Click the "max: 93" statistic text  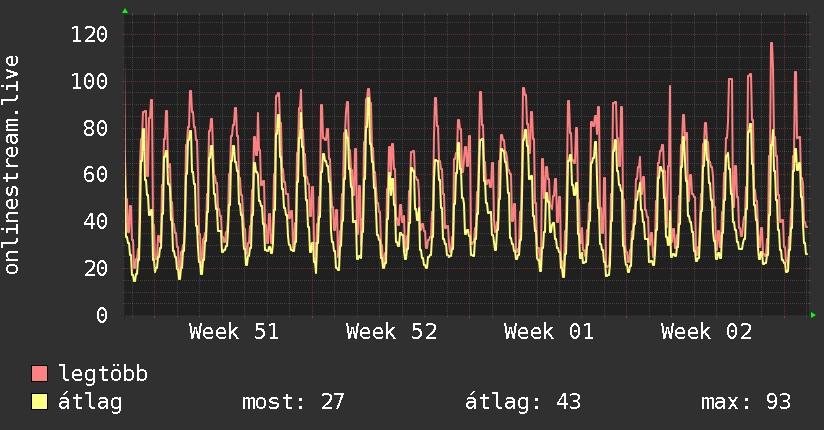tap(746, 402)
